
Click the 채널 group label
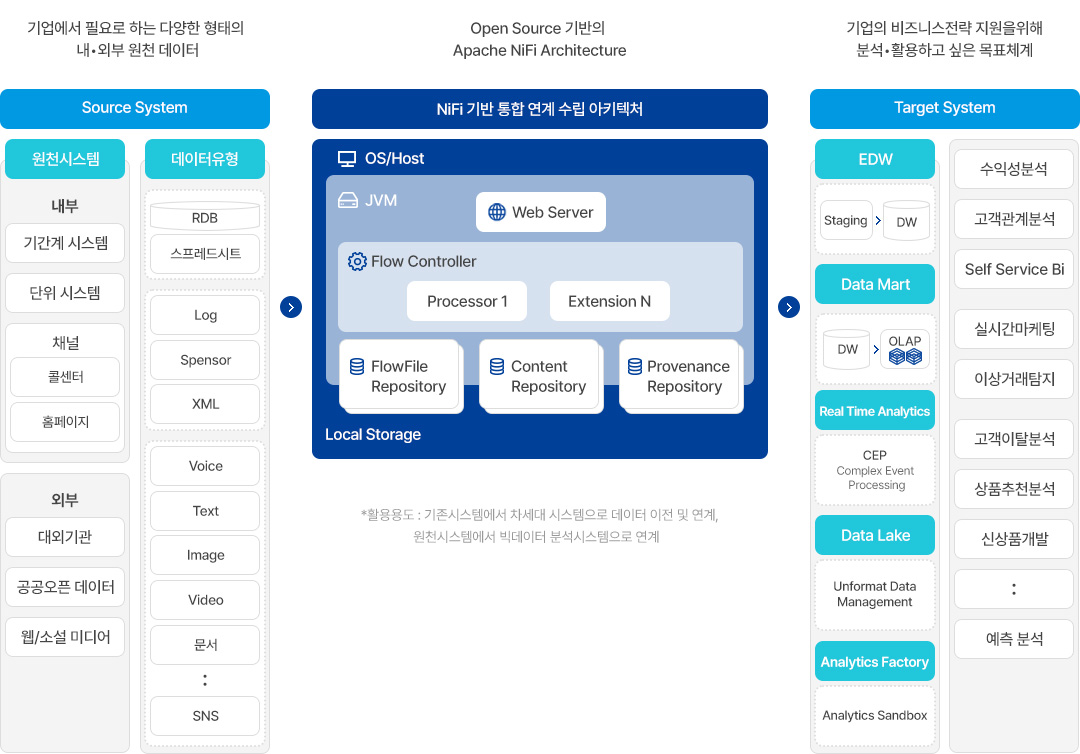[x=65, y=342]
